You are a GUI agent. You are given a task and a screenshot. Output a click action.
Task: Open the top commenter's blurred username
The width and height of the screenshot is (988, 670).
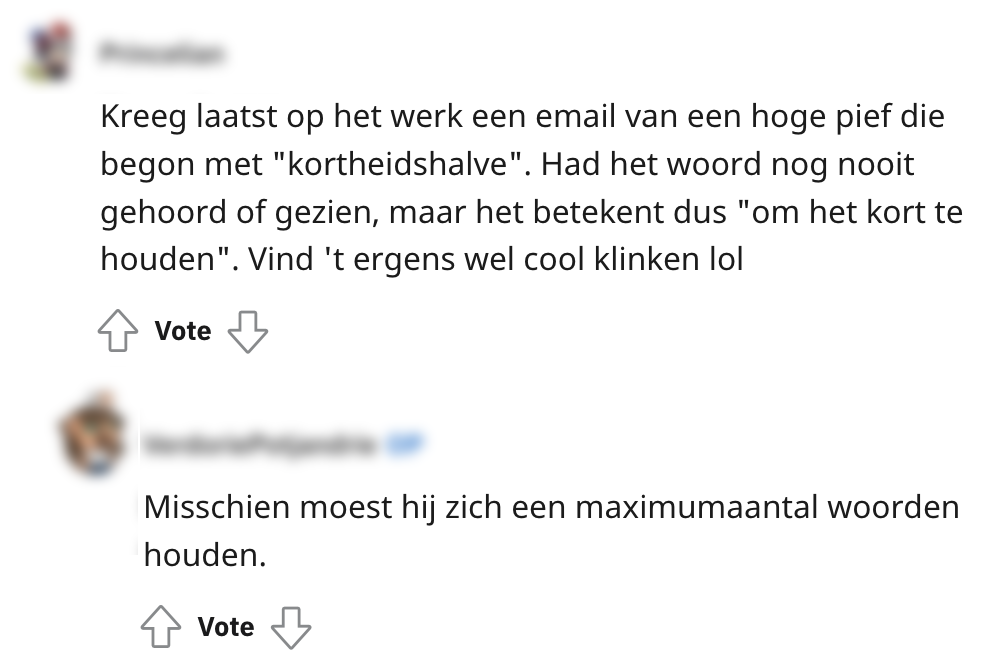[162, 52]
